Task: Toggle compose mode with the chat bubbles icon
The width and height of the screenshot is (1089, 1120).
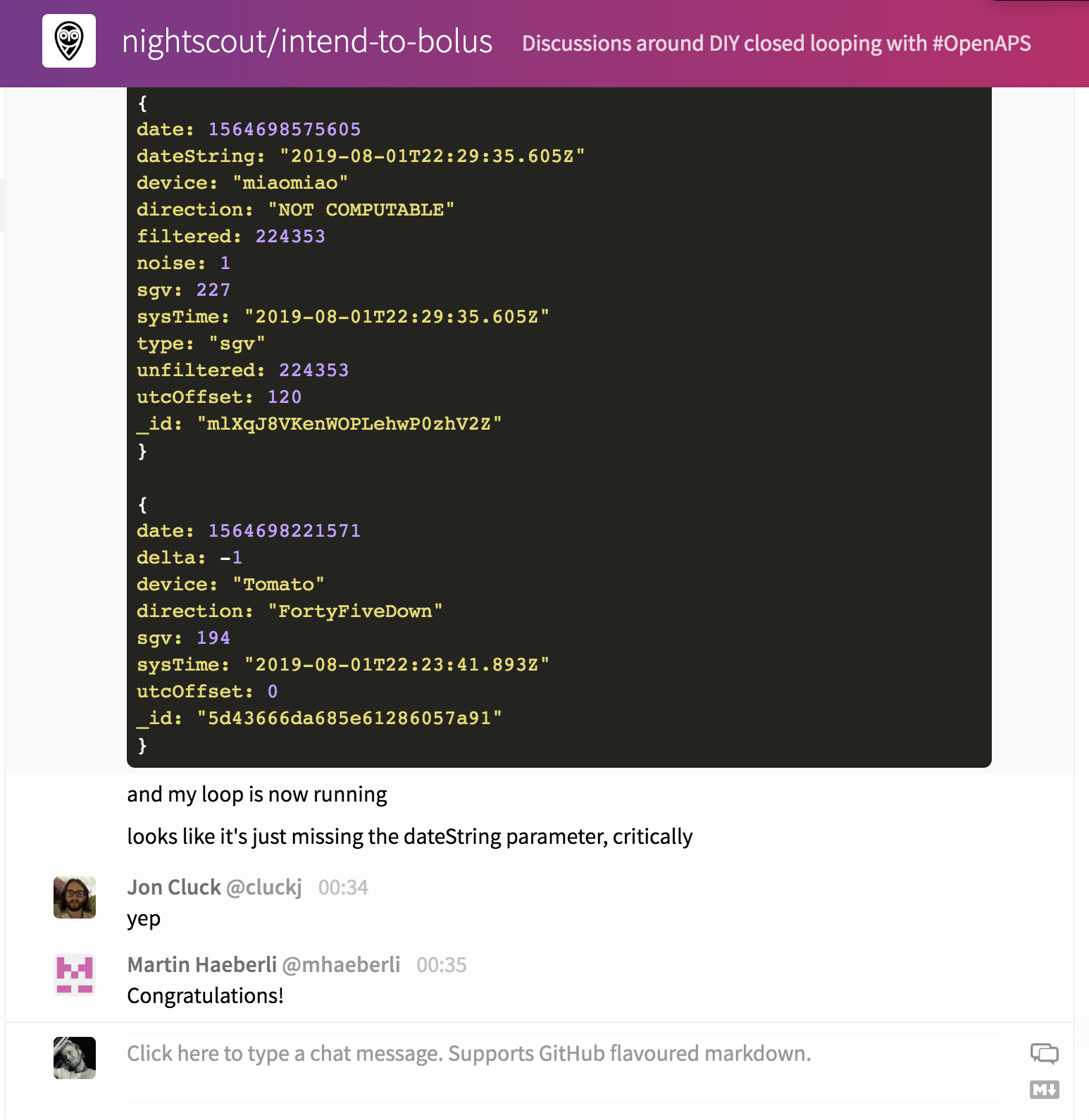Action: click(x=1045, y=1053)
